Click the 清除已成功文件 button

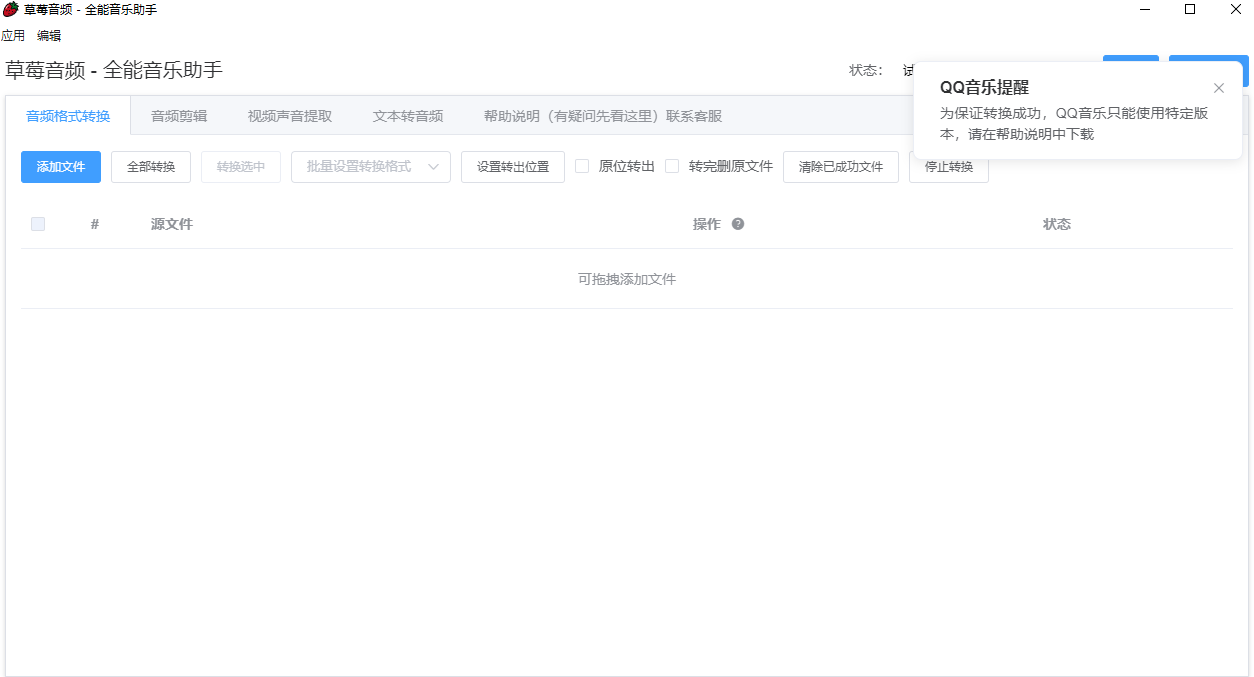(841, 167)
